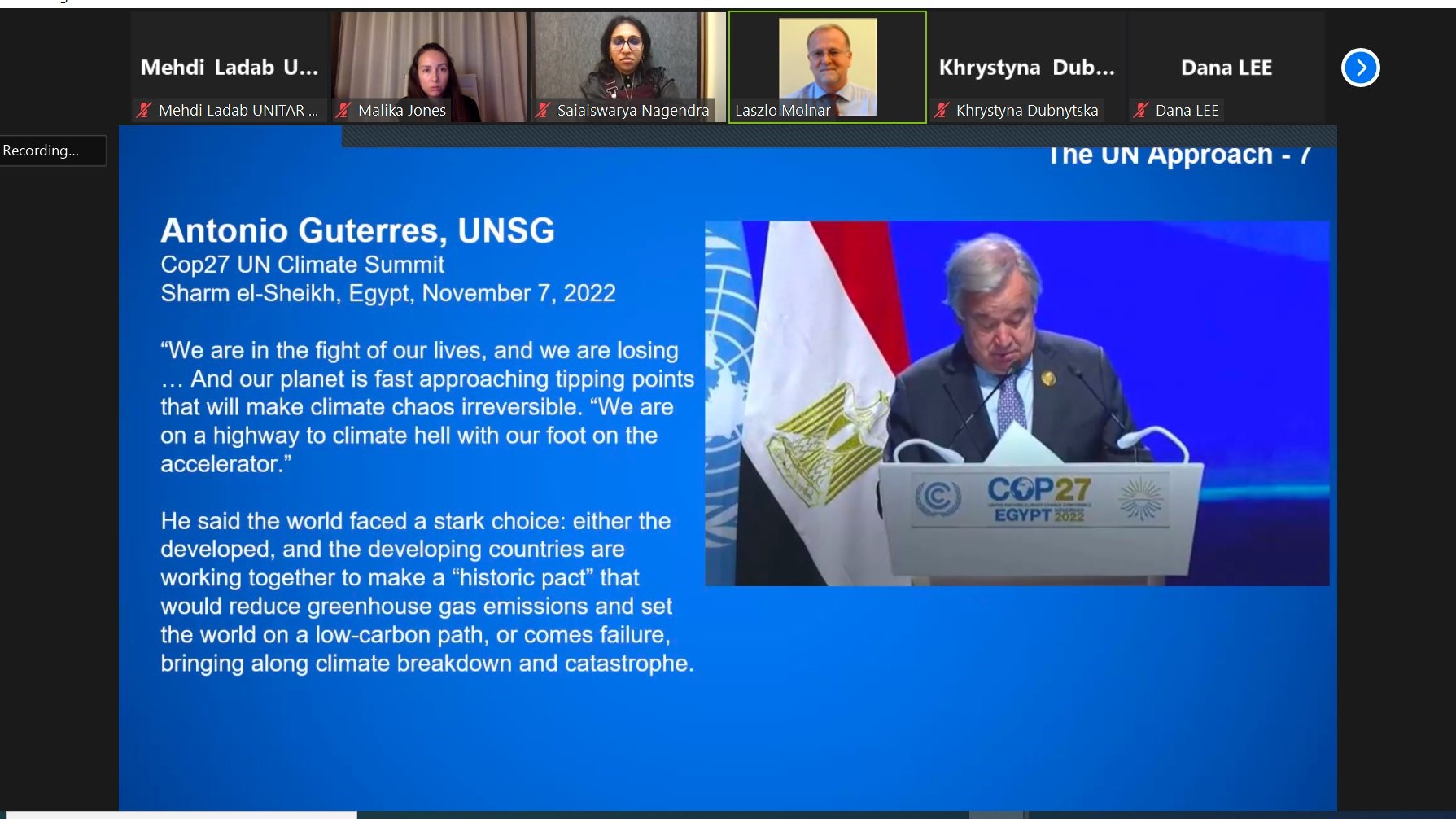Click Mehdi Ladab's muted microphone icon
The width and height of the screenshot is (1456, 819).
click(x=144, y=110)
